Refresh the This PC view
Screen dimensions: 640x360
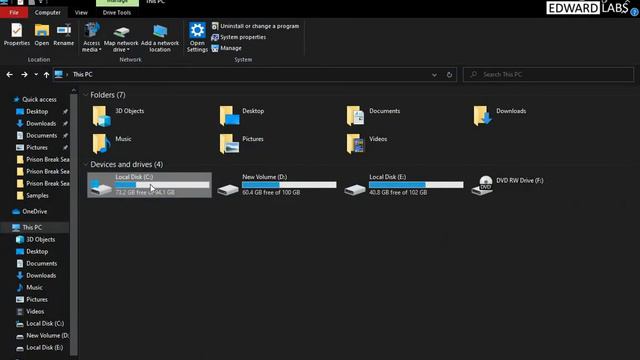(449, 75)
